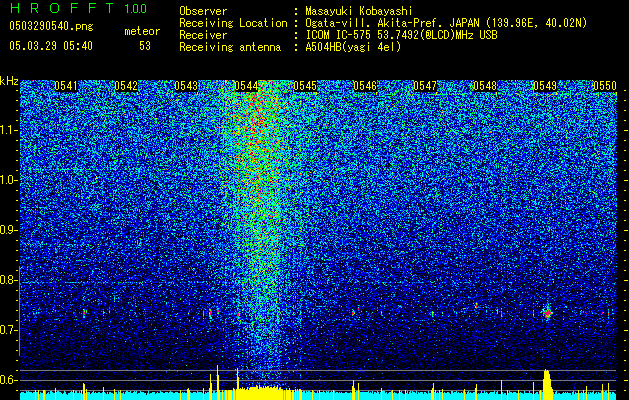
Task: Click the 0550 time marker
Action: (605, 86)
